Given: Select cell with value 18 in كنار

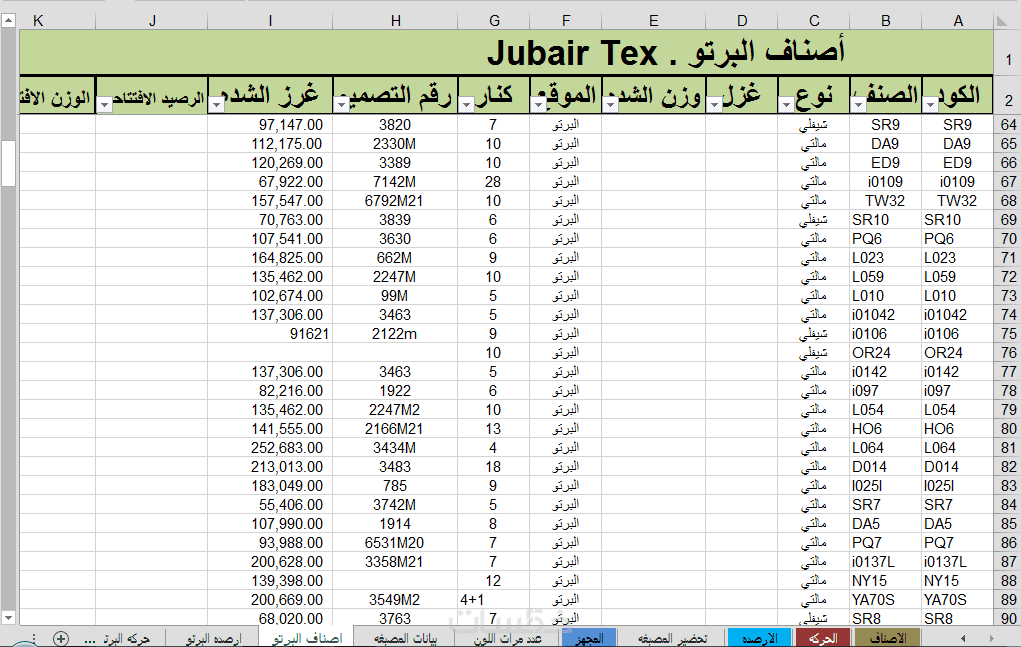Looking at the screenshot, I should pyautogui.click(x=494, y=467).
